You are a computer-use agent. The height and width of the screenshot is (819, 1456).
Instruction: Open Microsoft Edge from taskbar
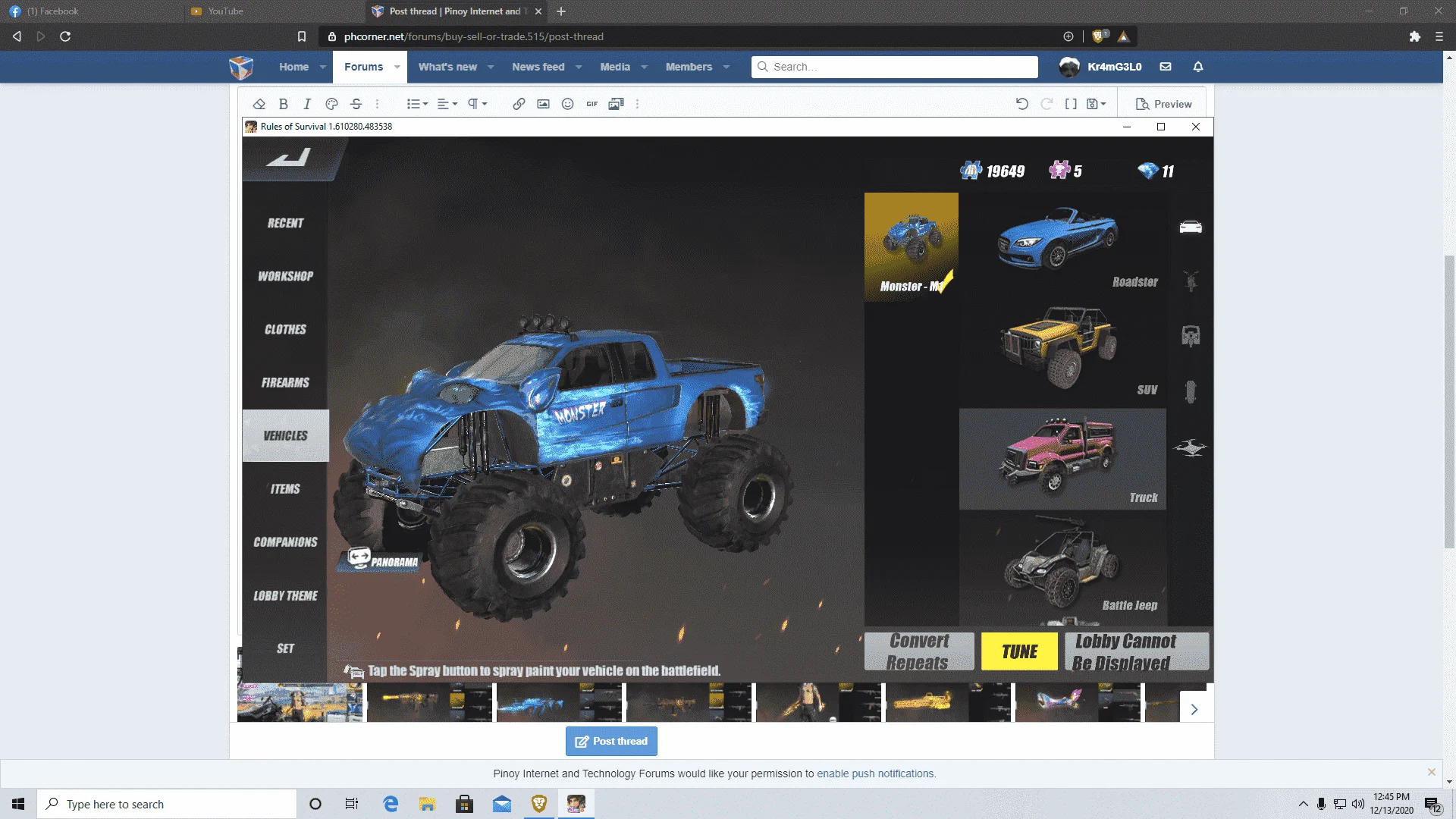(391, 804)
